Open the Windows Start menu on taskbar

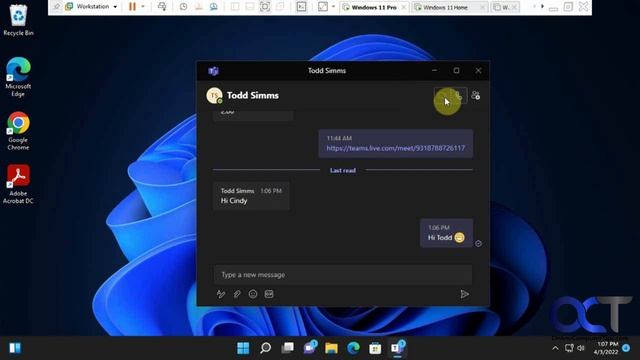pyautogui.click(x=243, y=348)
